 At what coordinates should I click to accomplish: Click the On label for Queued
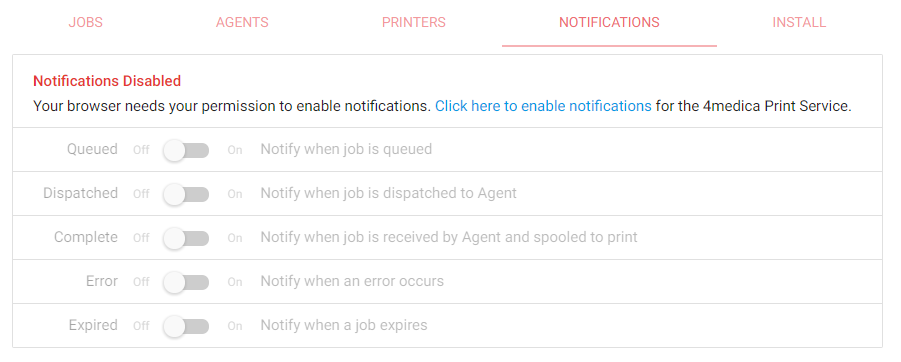pyautogui.click(x=234, y=151)
